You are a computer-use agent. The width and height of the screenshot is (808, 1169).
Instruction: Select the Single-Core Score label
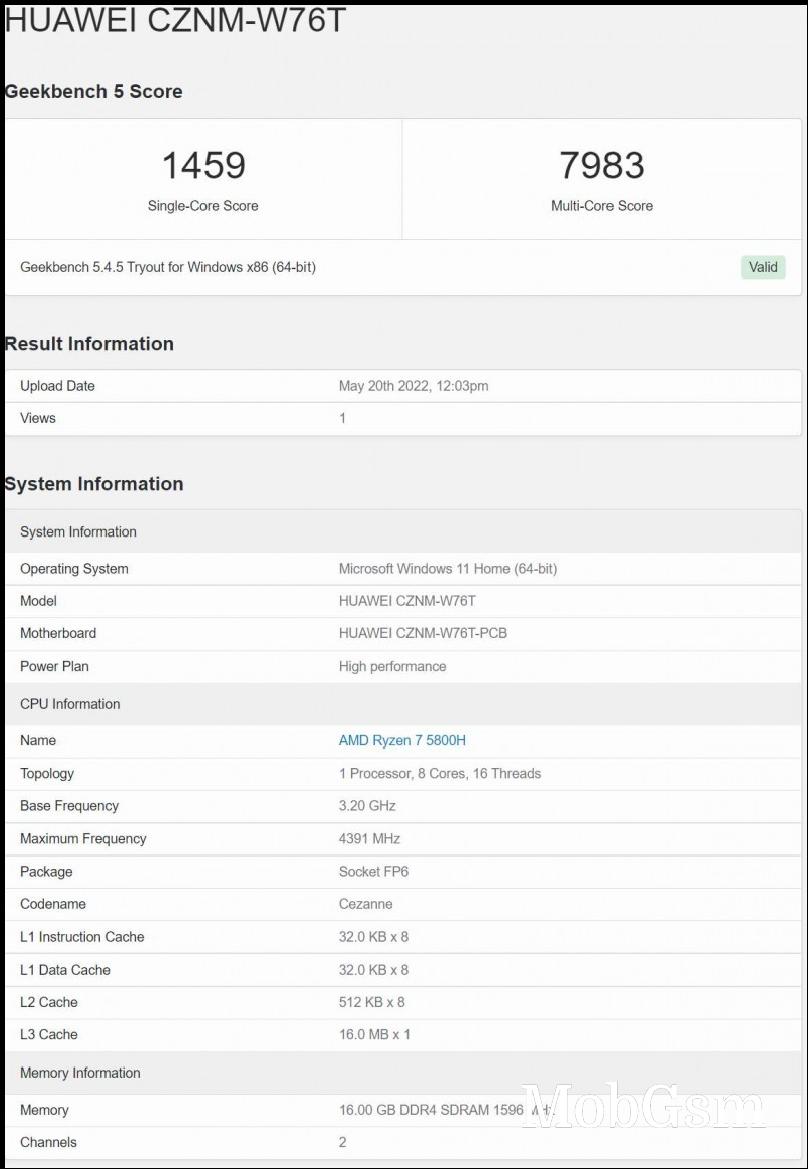[203, 206]
